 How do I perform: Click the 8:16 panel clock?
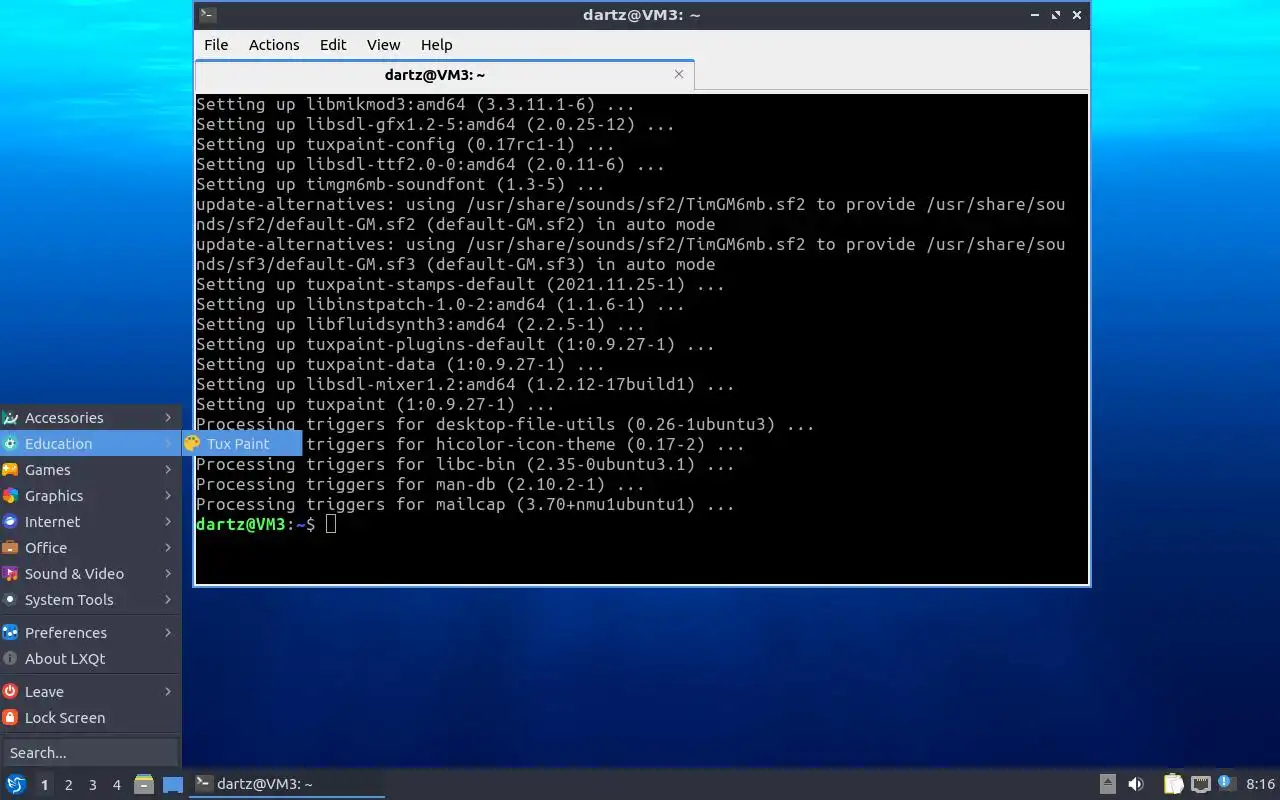point(1260,784)
